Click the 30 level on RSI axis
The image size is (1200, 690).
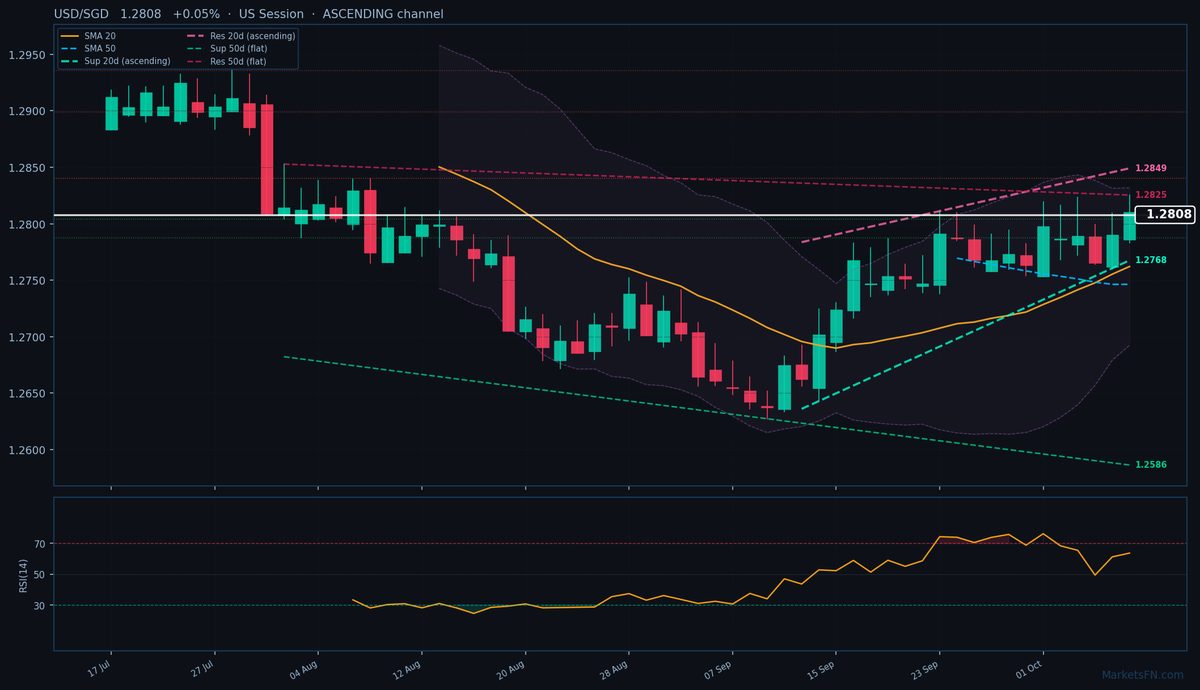click(x=40, y=606)
